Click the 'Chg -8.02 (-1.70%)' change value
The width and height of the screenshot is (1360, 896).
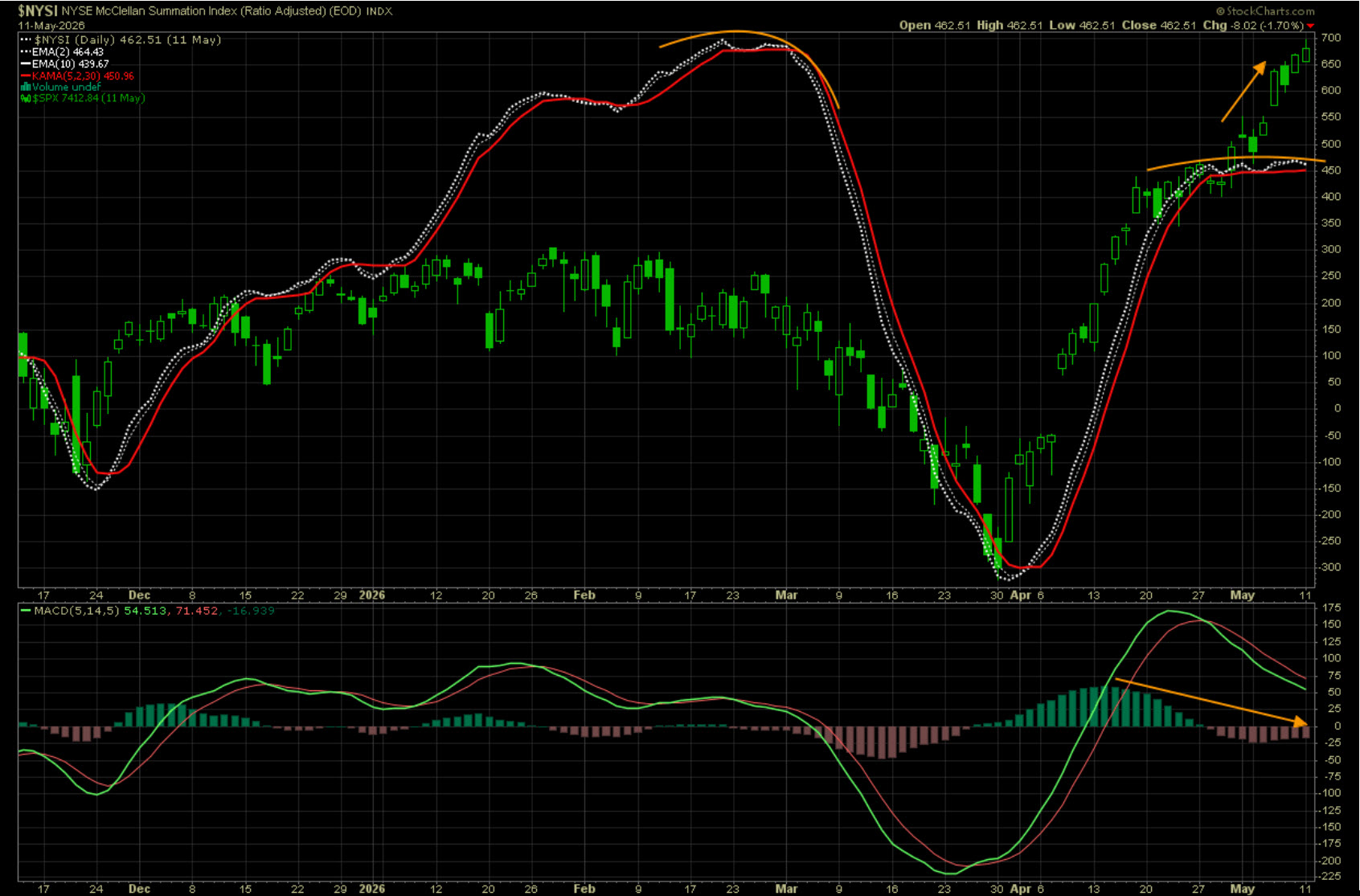pos(1253,26)
